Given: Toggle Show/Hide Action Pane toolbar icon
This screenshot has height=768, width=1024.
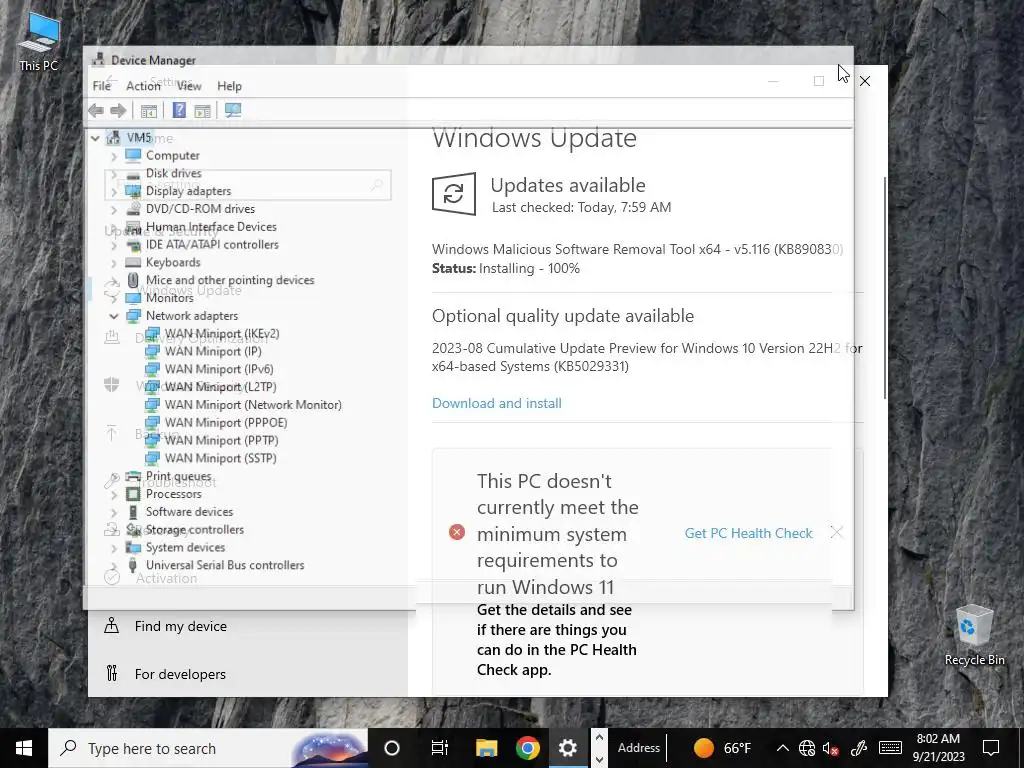Looking at the screenshot, I should (x=202, y=111).
